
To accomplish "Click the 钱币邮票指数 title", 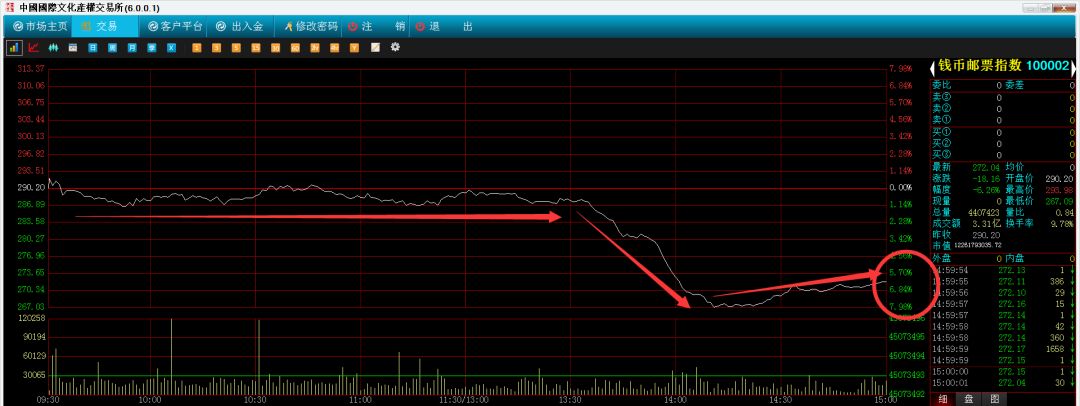I will pyautogui.click(x=980, y=67).
